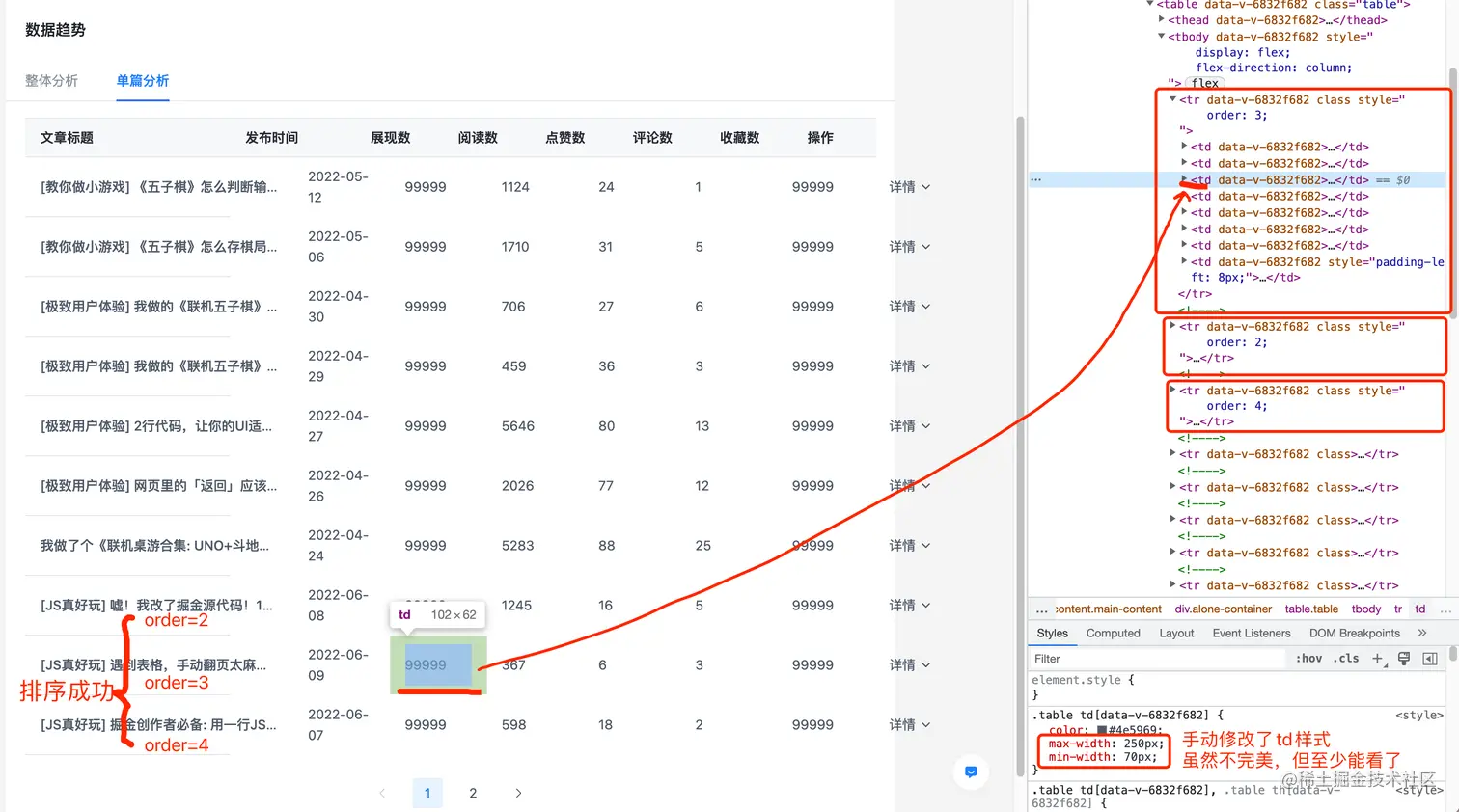The image size is (1459, 812).
Task: Open the Styles tab in DevTools
Action: tap(1052, 633)
